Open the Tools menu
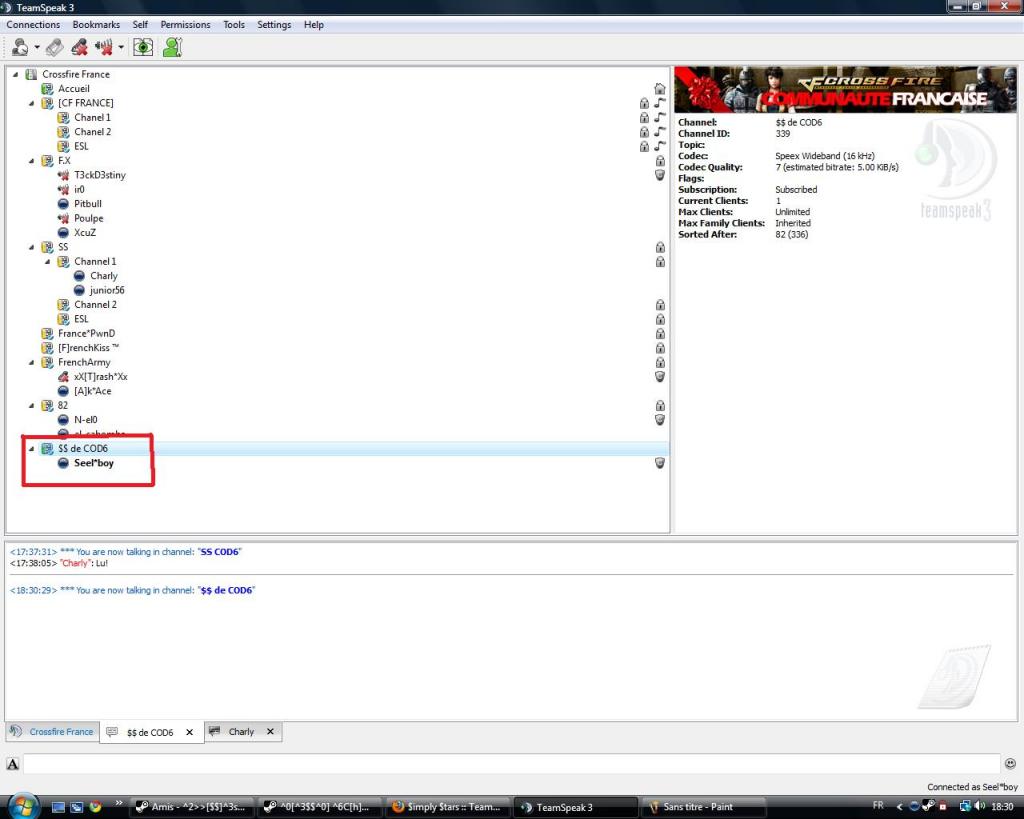The image size is (1024, 819). [234, 25]
